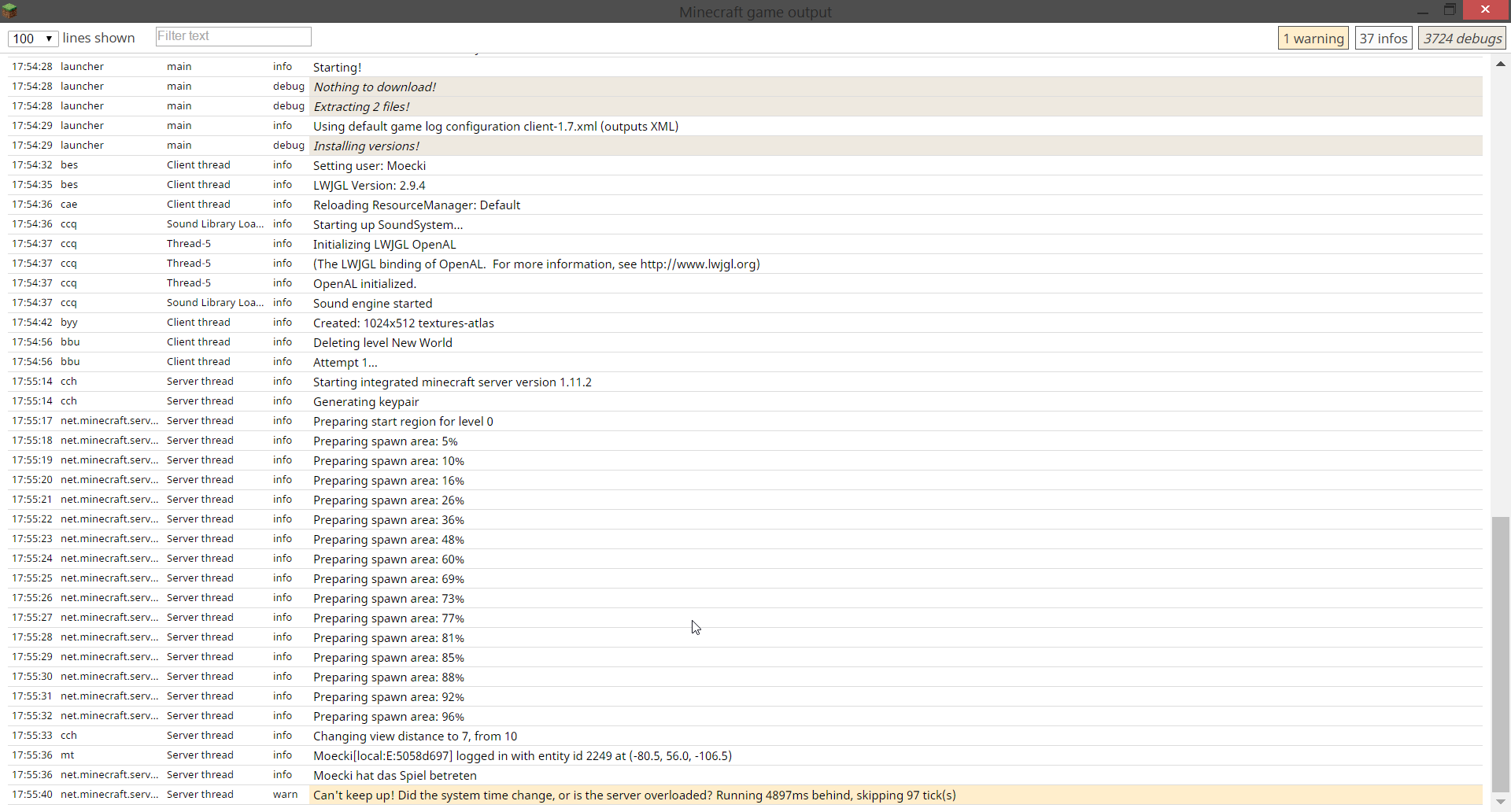Click the 17:54:28 timestamp on the Starting! row
Viewport: 1511px width, 812px height.
[x=32, y=67]
